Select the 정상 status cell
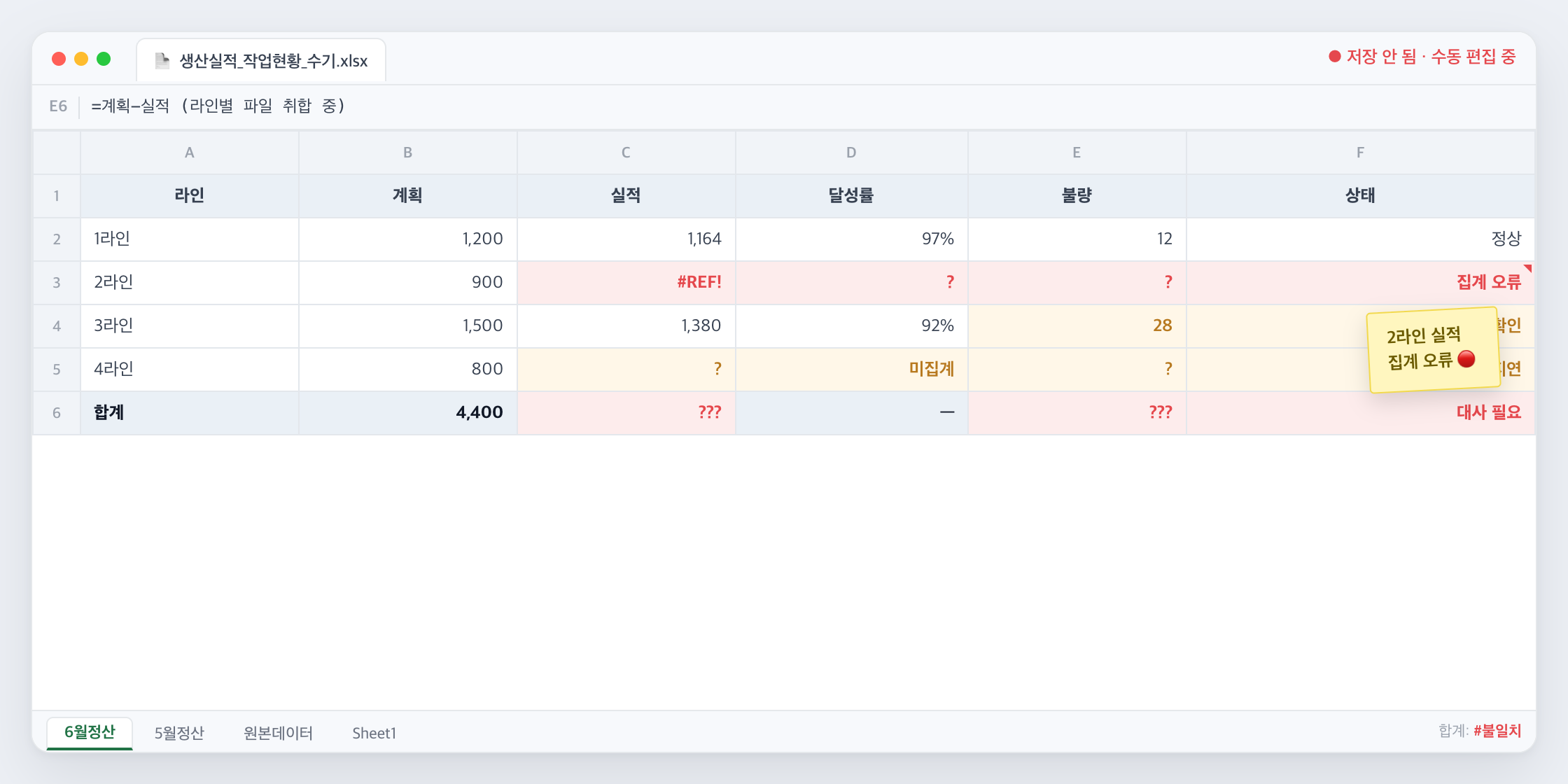Viewport: 1568px width, 784px height. point(1361,239)
